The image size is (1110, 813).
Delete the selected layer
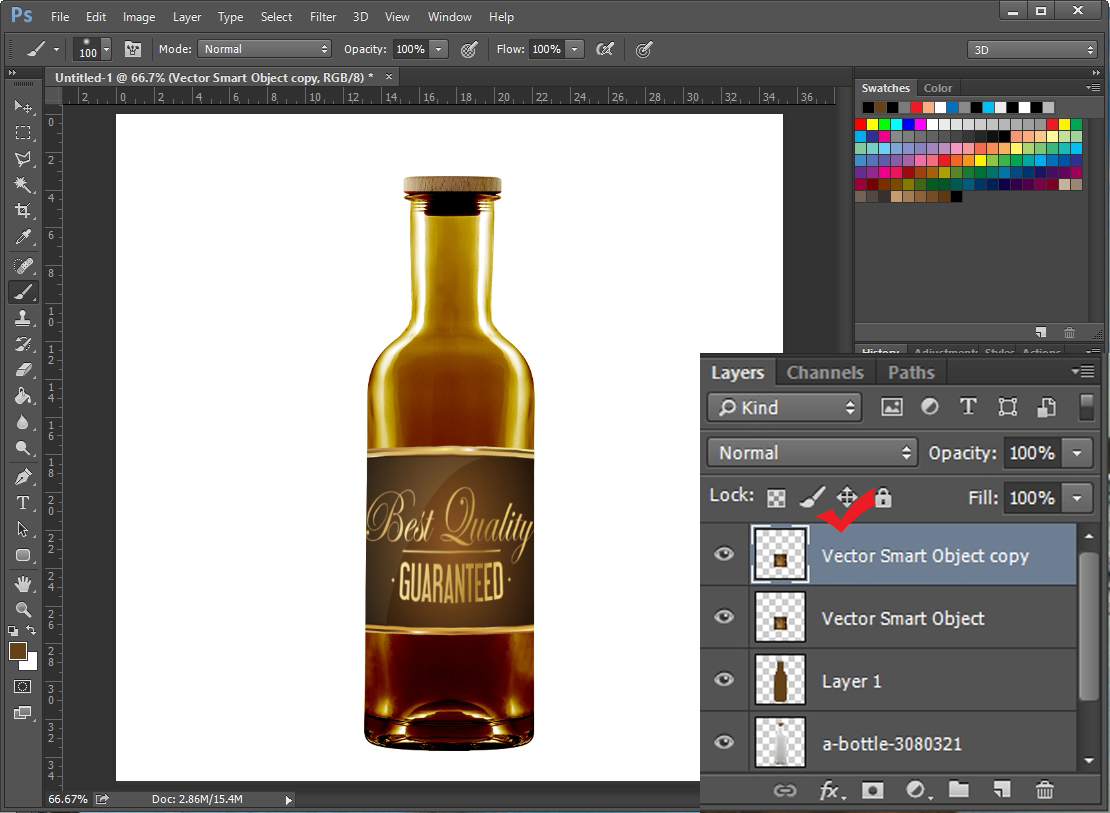point(1045,789)
